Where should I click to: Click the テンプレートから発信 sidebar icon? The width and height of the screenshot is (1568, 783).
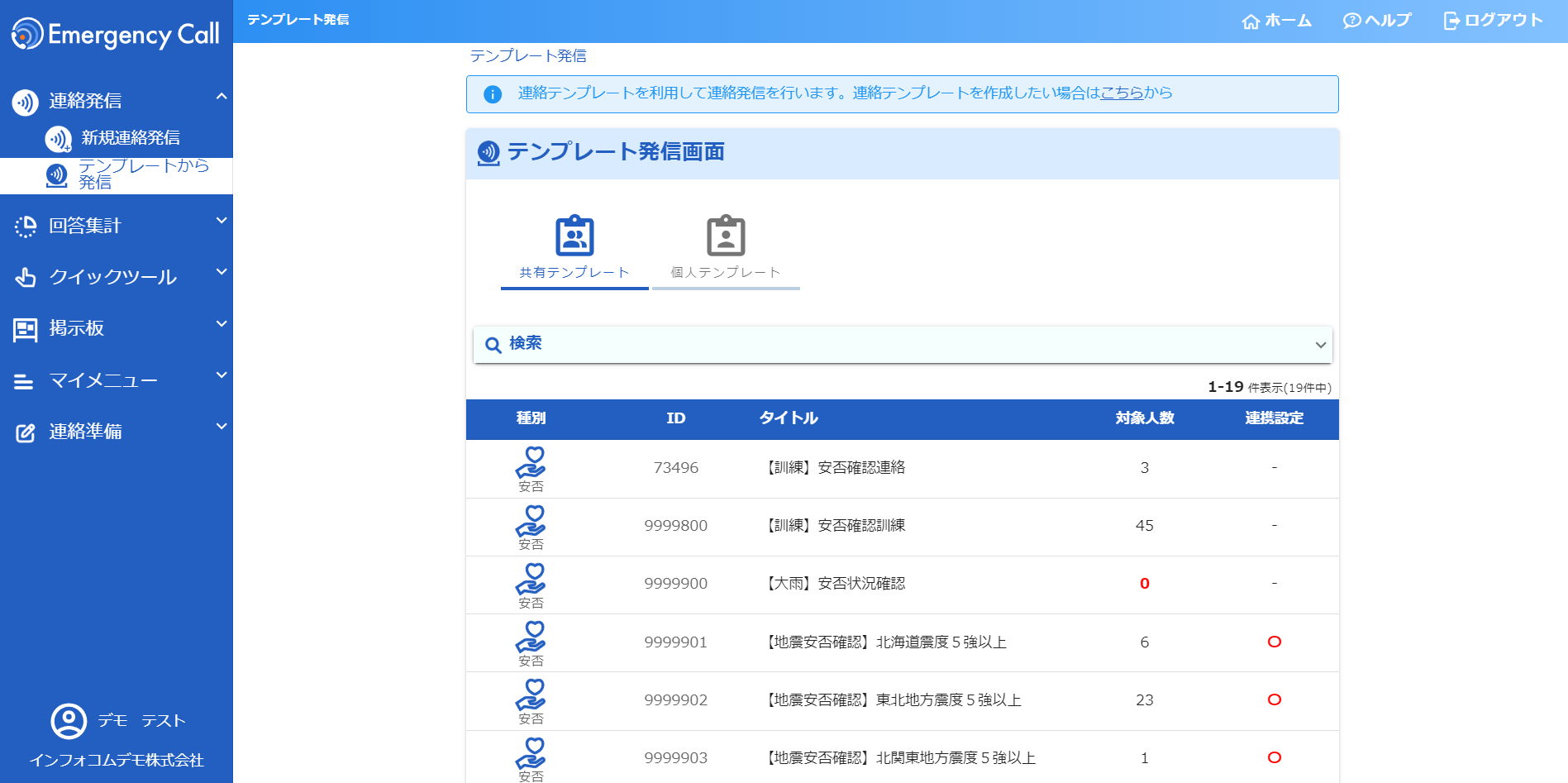coord(56,175)
